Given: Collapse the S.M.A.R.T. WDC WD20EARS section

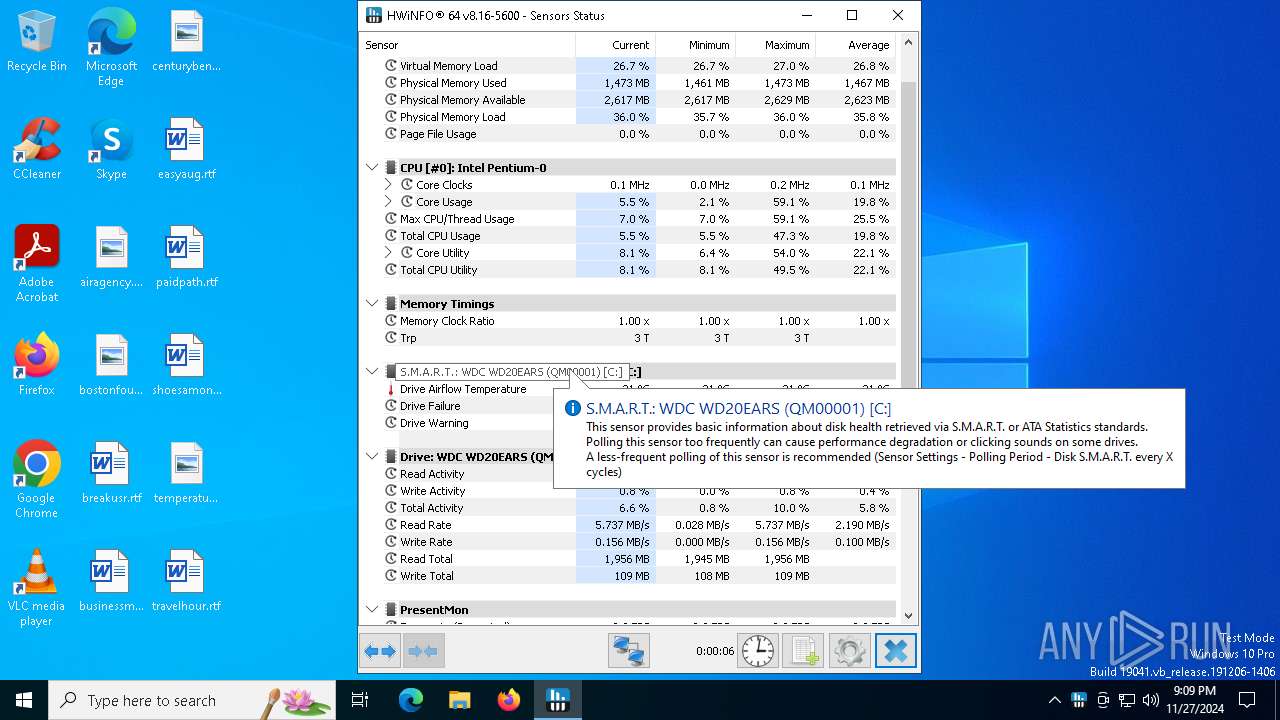Looking at the screenshot, I should pyautogui.click(x=372, y=372).
